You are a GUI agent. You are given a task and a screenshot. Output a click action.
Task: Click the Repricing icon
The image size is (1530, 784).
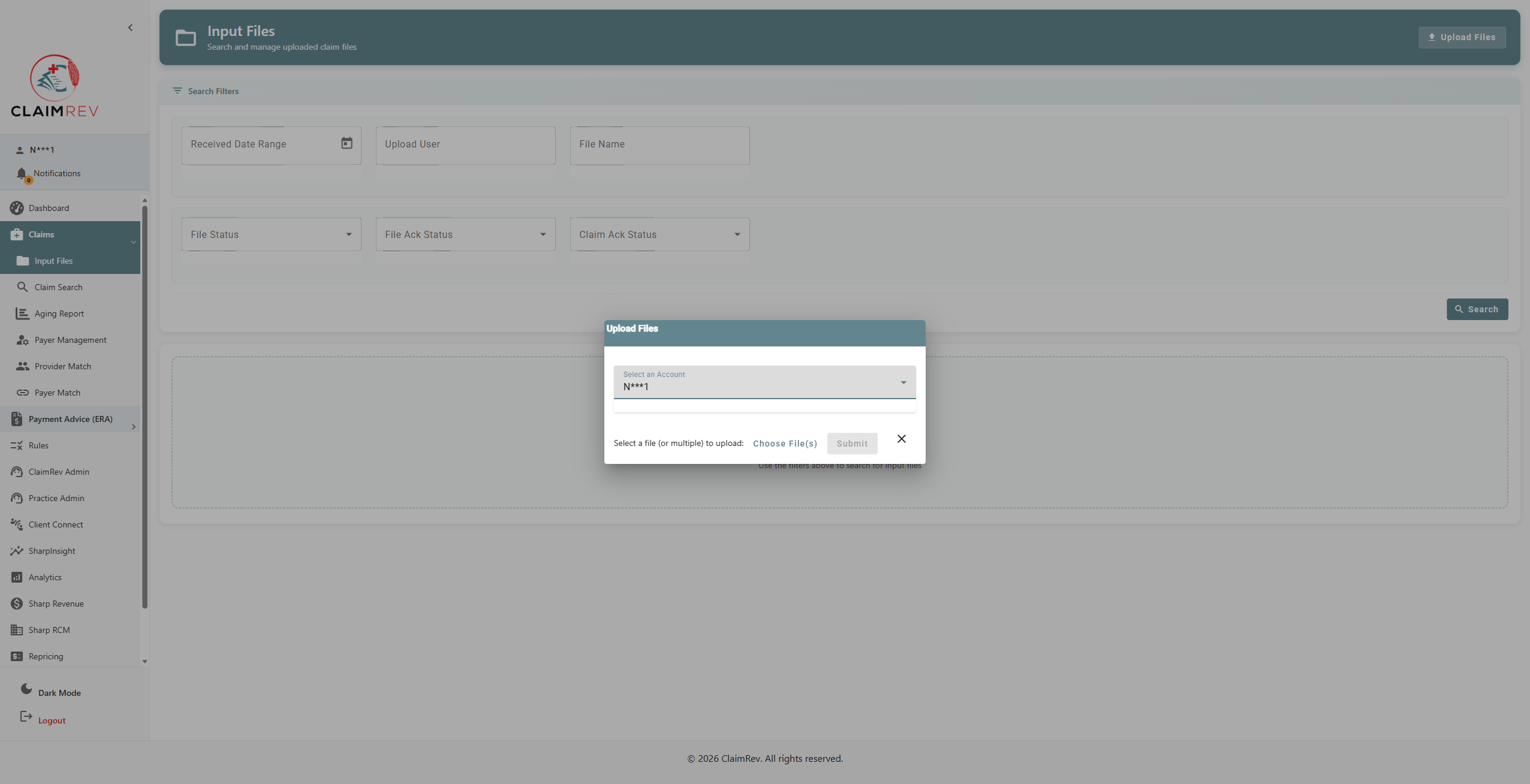coord(17,656)
